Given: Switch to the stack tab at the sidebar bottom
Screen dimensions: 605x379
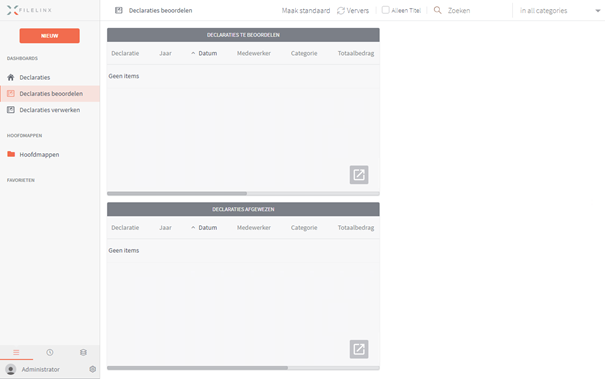Looking at the screenshot, I should tap(83, 352).
